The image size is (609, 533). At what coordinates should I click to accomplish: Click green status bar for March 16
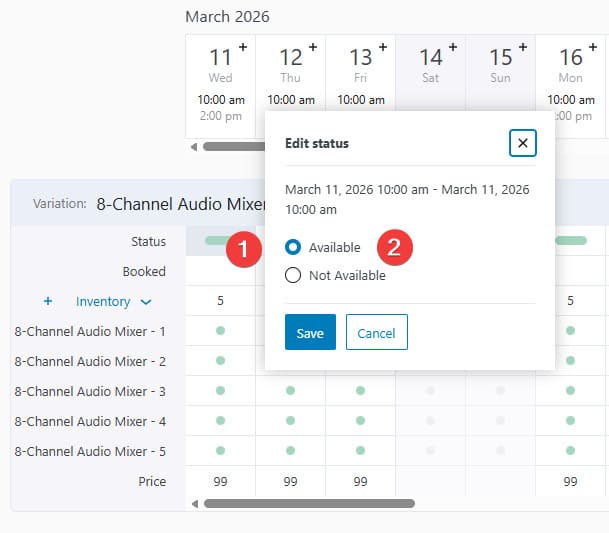[570, 241]
